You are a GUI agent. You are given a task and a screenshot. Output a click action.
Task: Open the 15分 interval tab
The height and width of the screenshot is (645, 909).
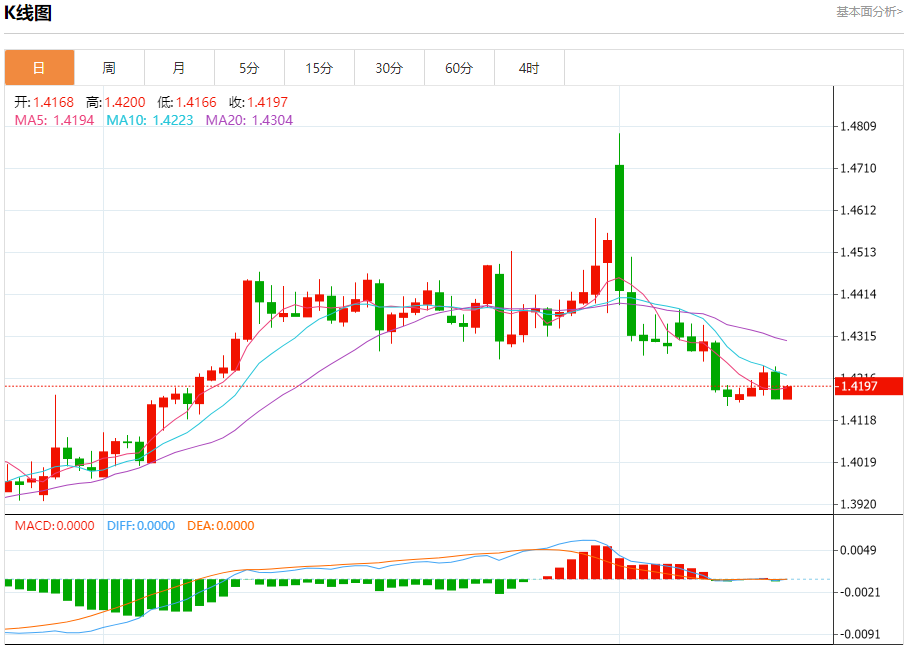click(x=319, y=68)
